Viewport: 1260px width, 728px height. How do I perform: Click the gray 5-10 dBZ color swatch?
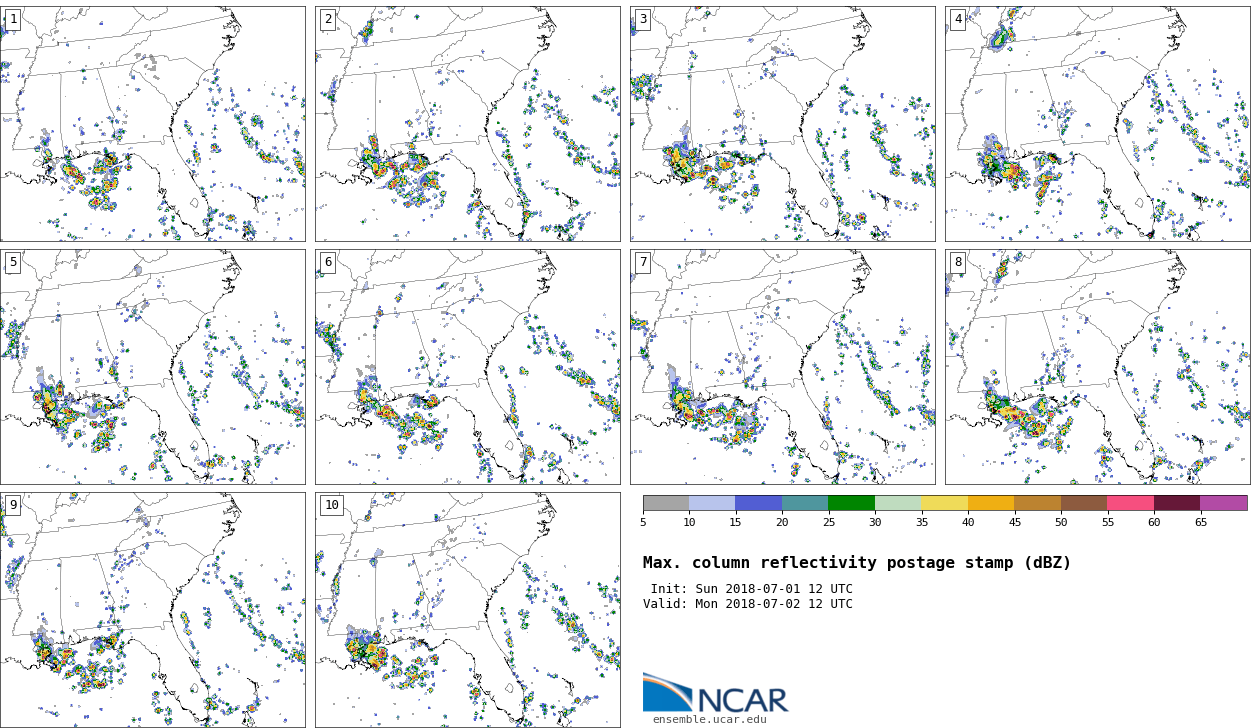(666, 503)
